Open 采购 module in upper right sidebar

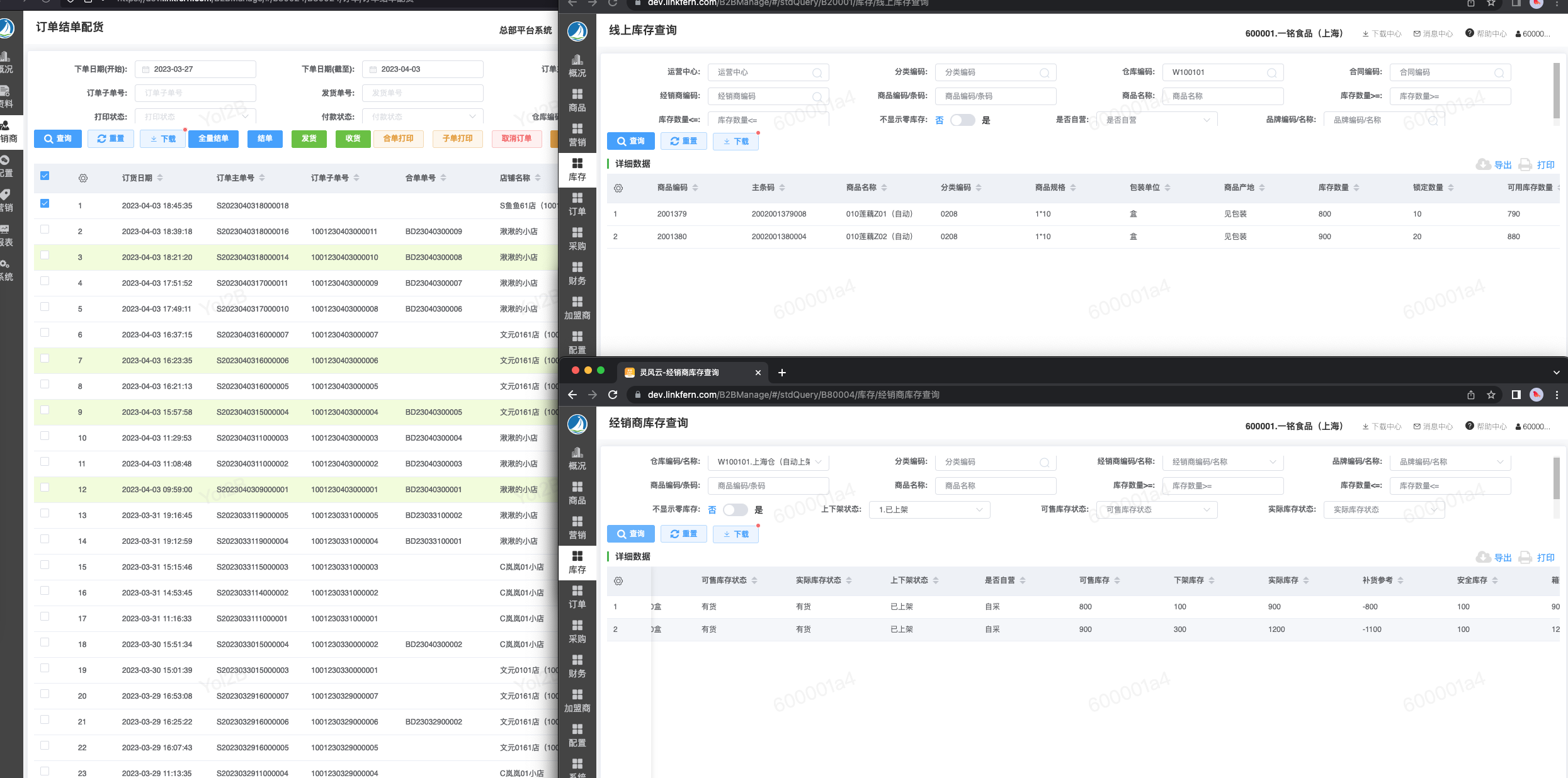tap(577, 239)
